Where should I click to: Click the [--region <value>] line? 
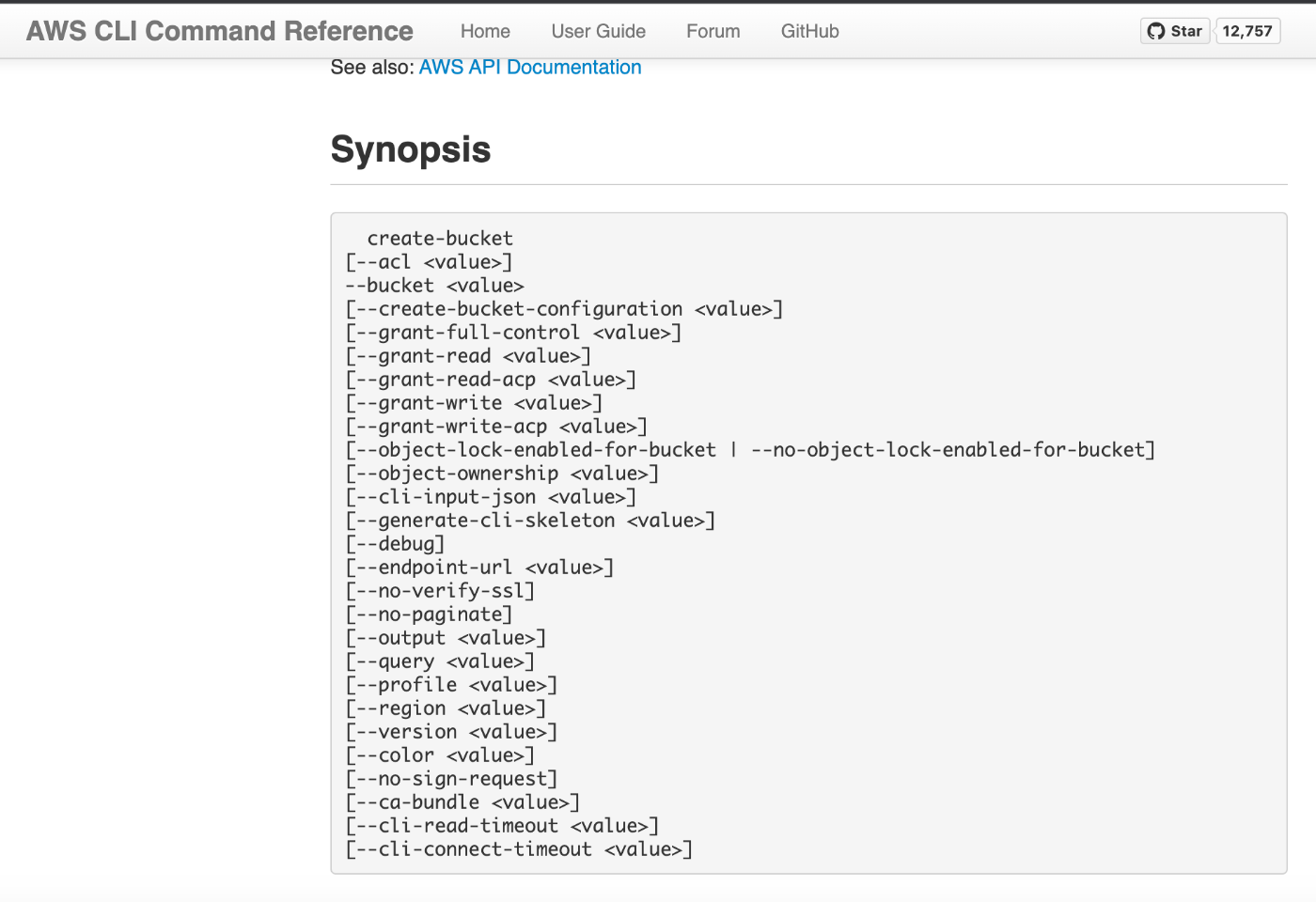(x=446, y=708)
